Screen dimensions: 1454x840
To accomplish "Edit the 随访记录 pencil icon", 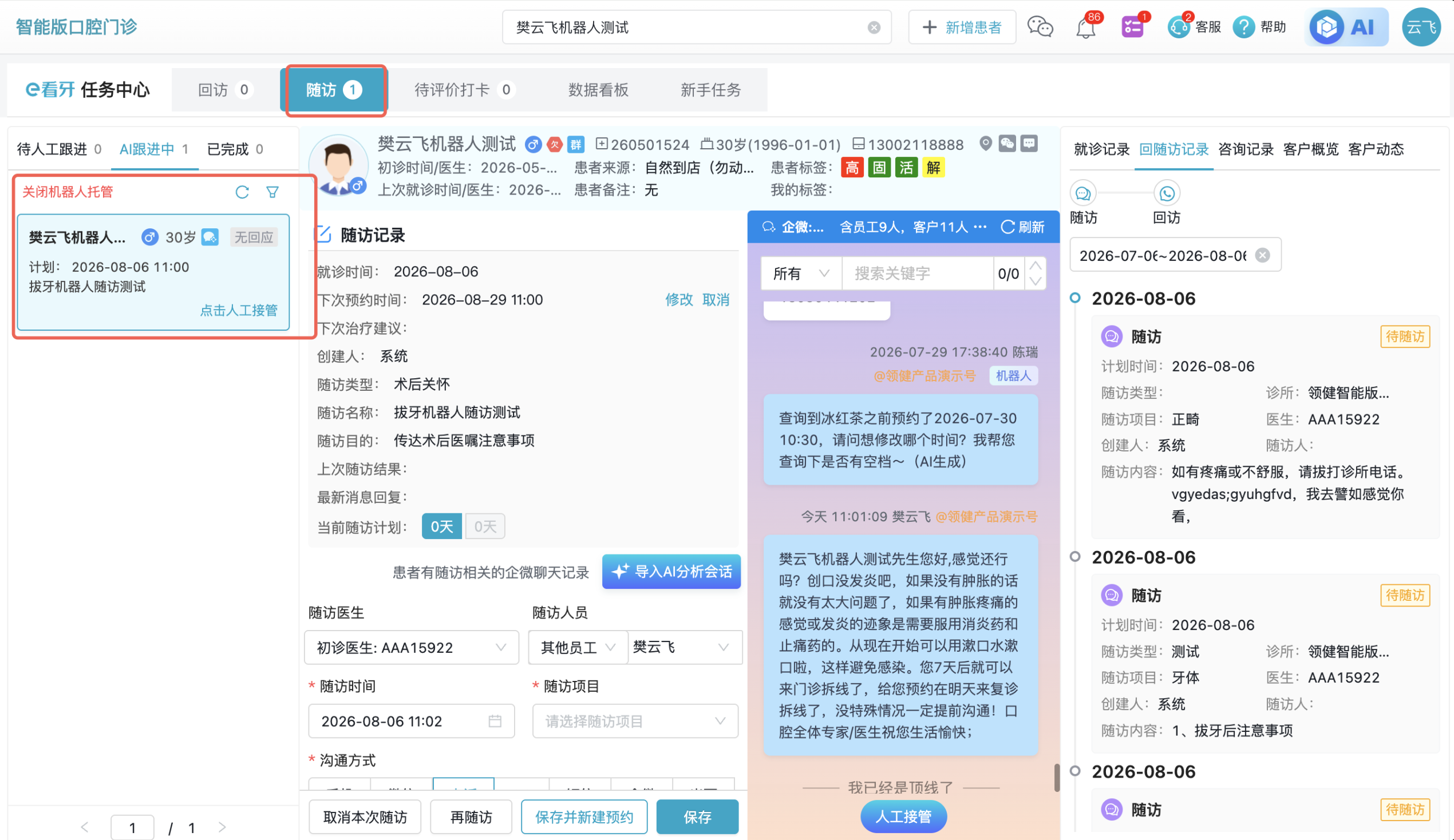I will click(323, 235).
